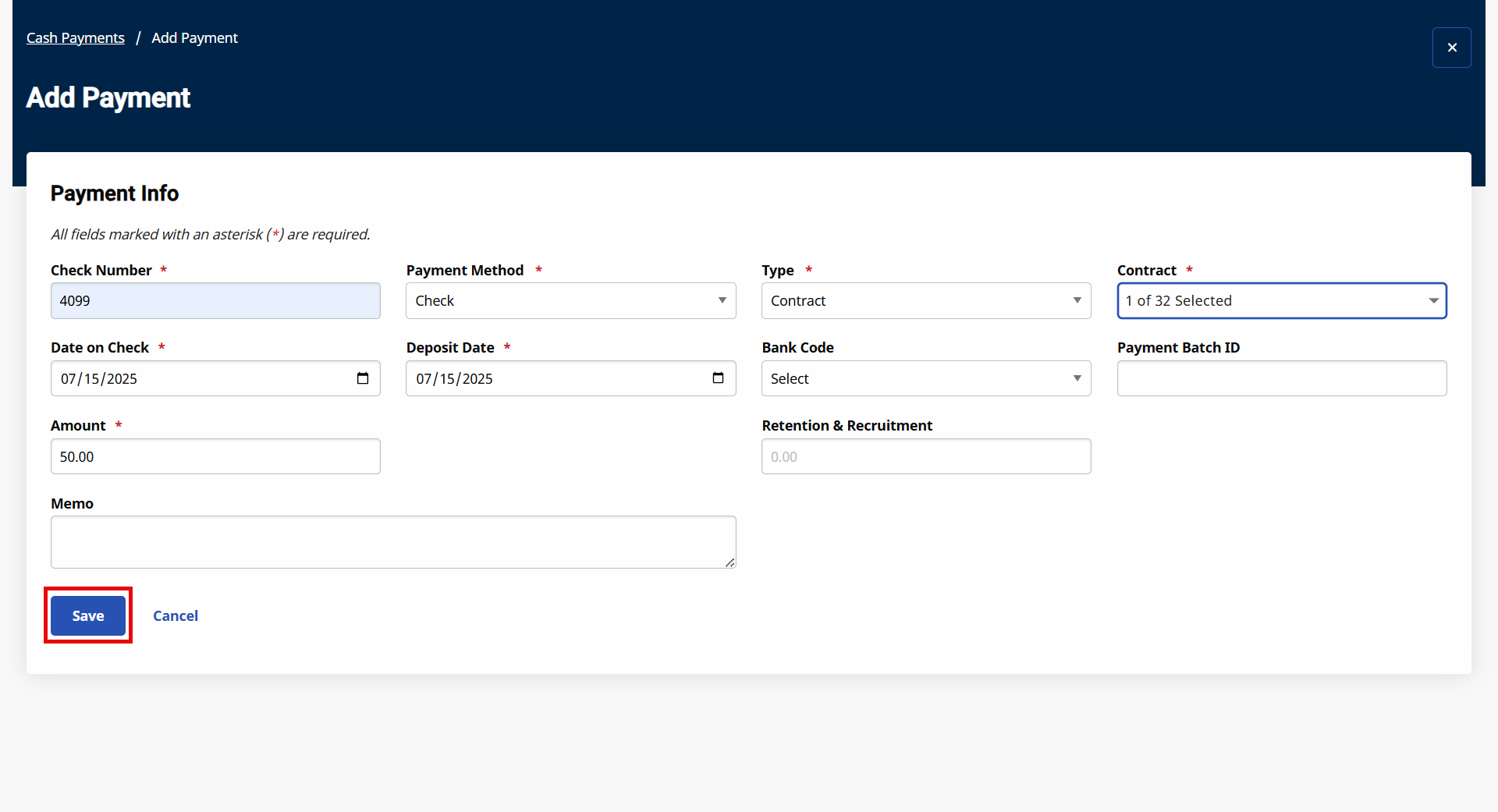Click the Deposit Date date text
Viewport: 1498px width, 812px height.
(454, 379)
